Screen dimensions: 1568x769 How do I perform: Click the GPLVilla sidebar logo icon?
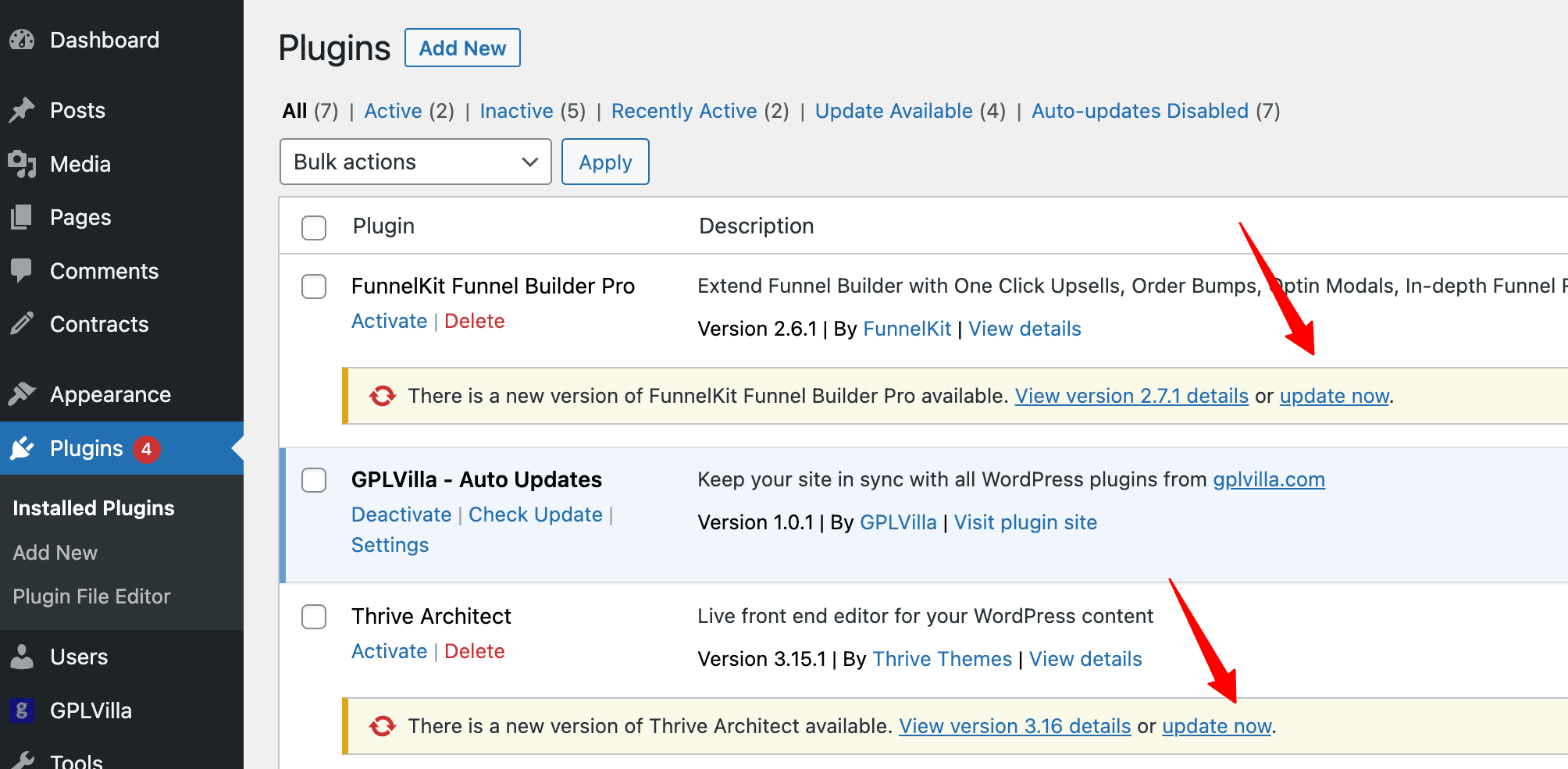pyautogui.click(x=22, y=710)
